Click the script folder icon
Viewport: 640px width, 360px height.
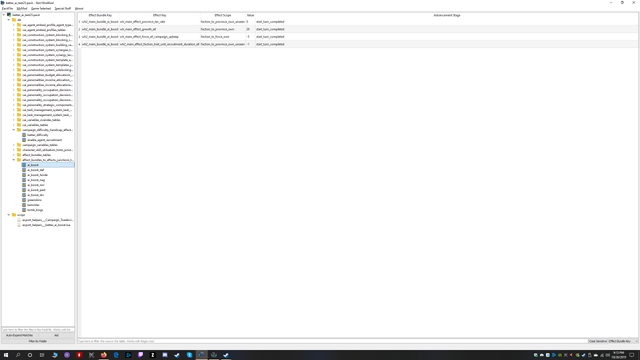click(x=14, y=215)
